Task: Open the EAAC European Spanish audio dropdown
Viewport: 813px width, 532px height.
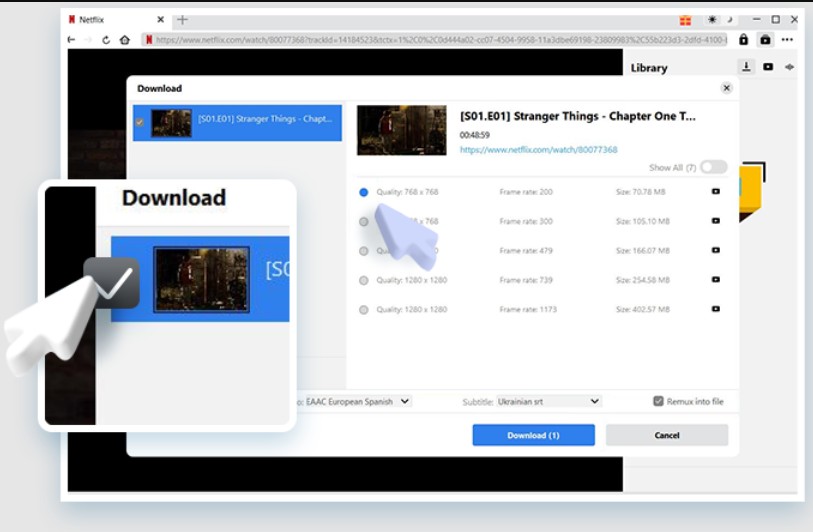Action: (358, 401)
